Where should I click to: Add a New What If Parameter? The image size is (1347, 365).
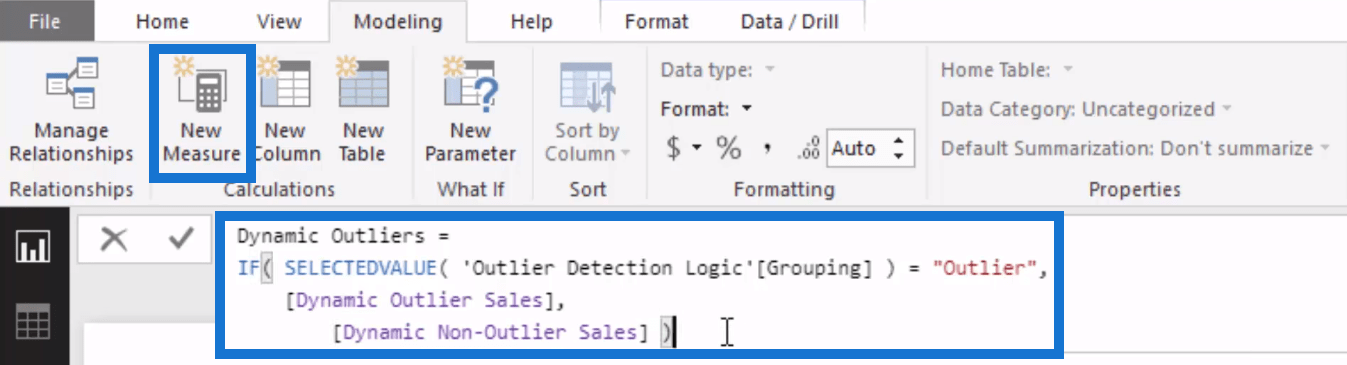pyautogui.click(x=470, y=110)
